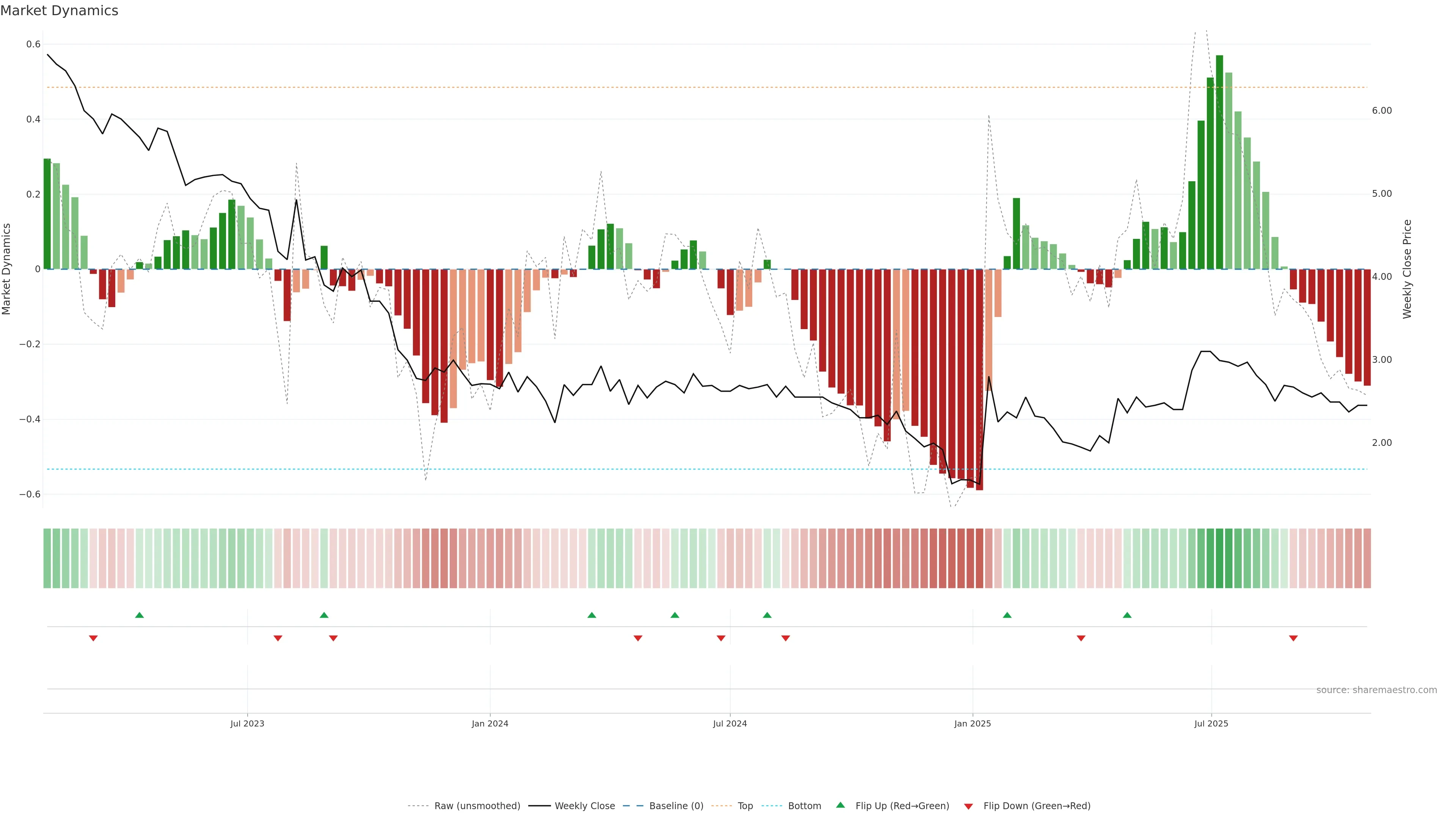Click the source: sharemaestro.com text

tap(1376, 690)
